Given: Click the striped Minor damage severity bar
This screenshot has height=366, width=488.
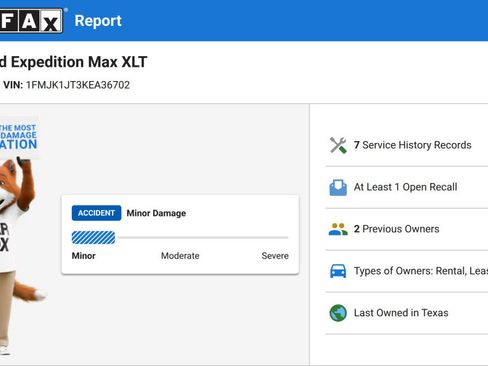Looking at the screenshot, I should click(x=93, y=238).
